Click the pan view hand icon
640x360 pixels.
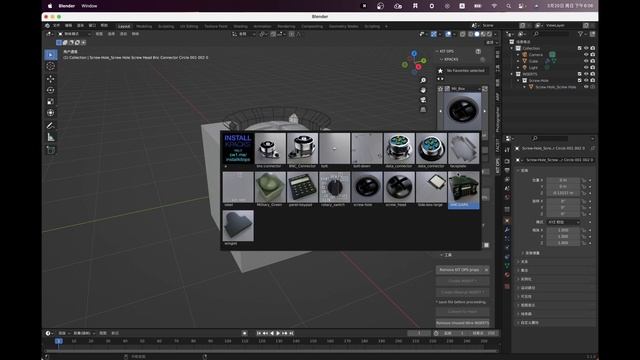tap(423, 90)
